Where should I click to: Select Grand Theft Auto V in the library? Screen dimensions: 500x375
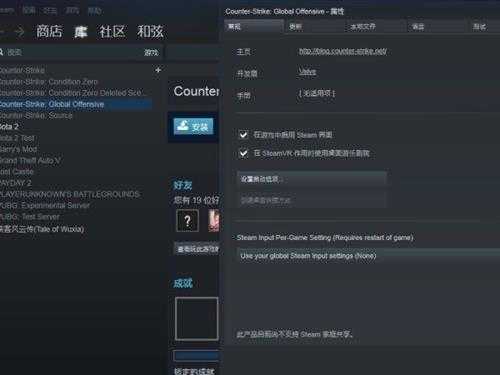[30, 161]
